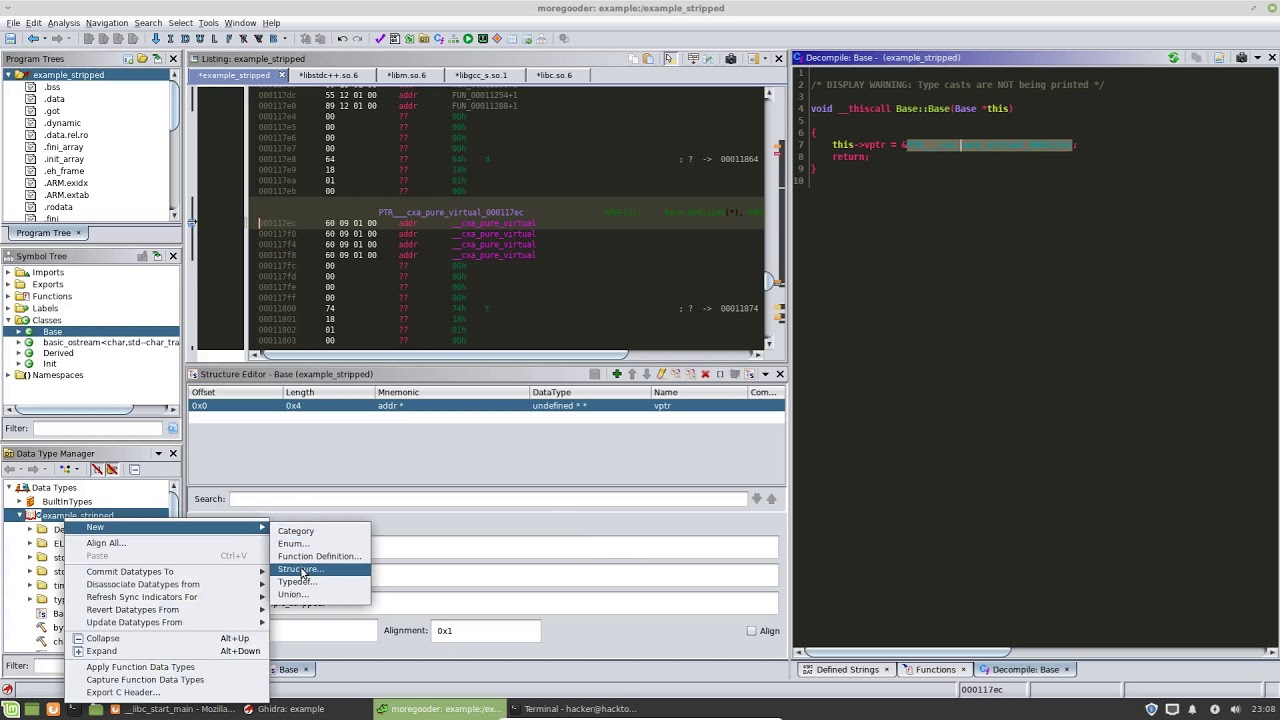1280x720 pixels.
Task: Open the Analysis menu
Action: click(64, 23)
